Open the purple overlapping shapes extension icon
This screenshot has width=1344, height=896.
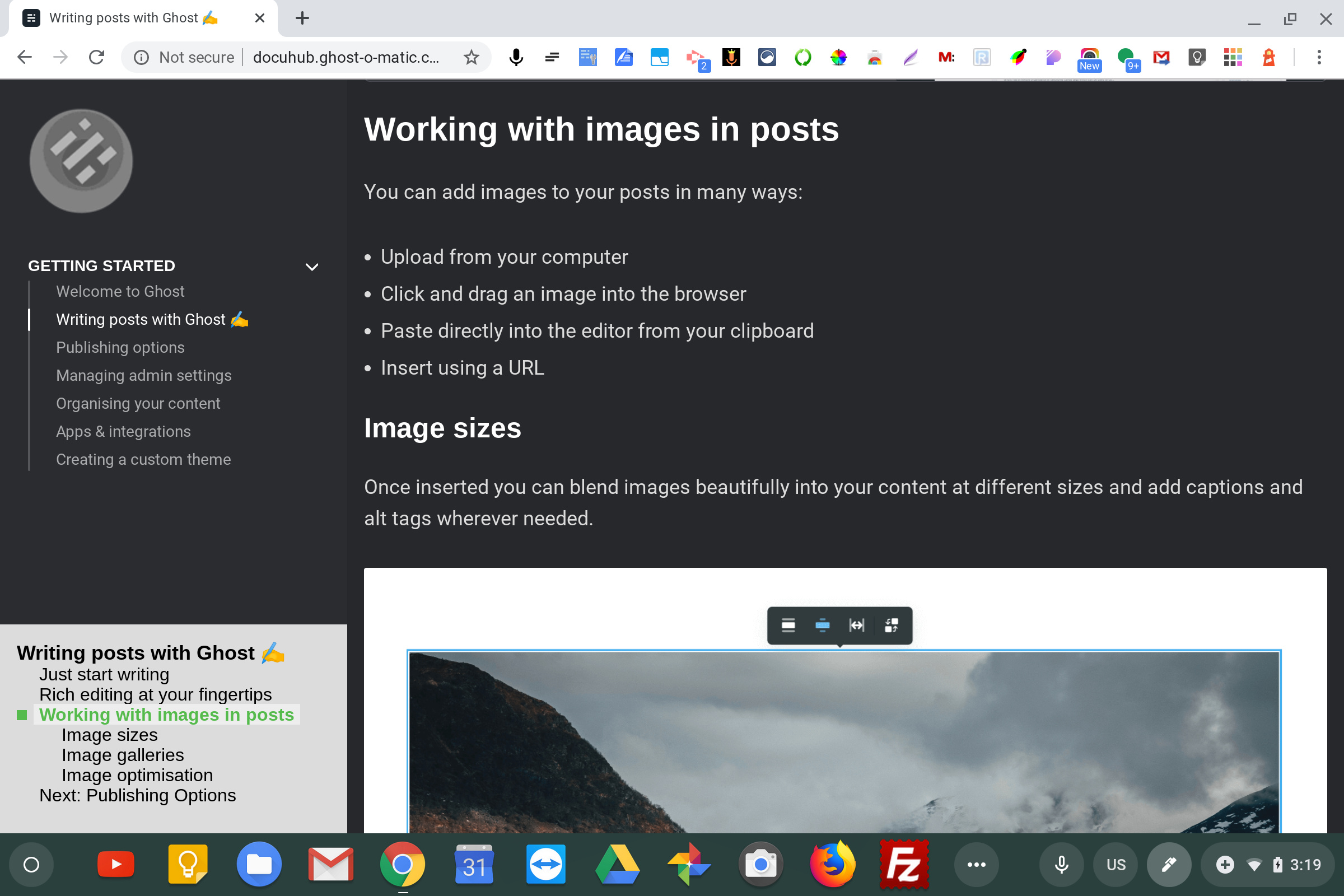pos(1054,57)
